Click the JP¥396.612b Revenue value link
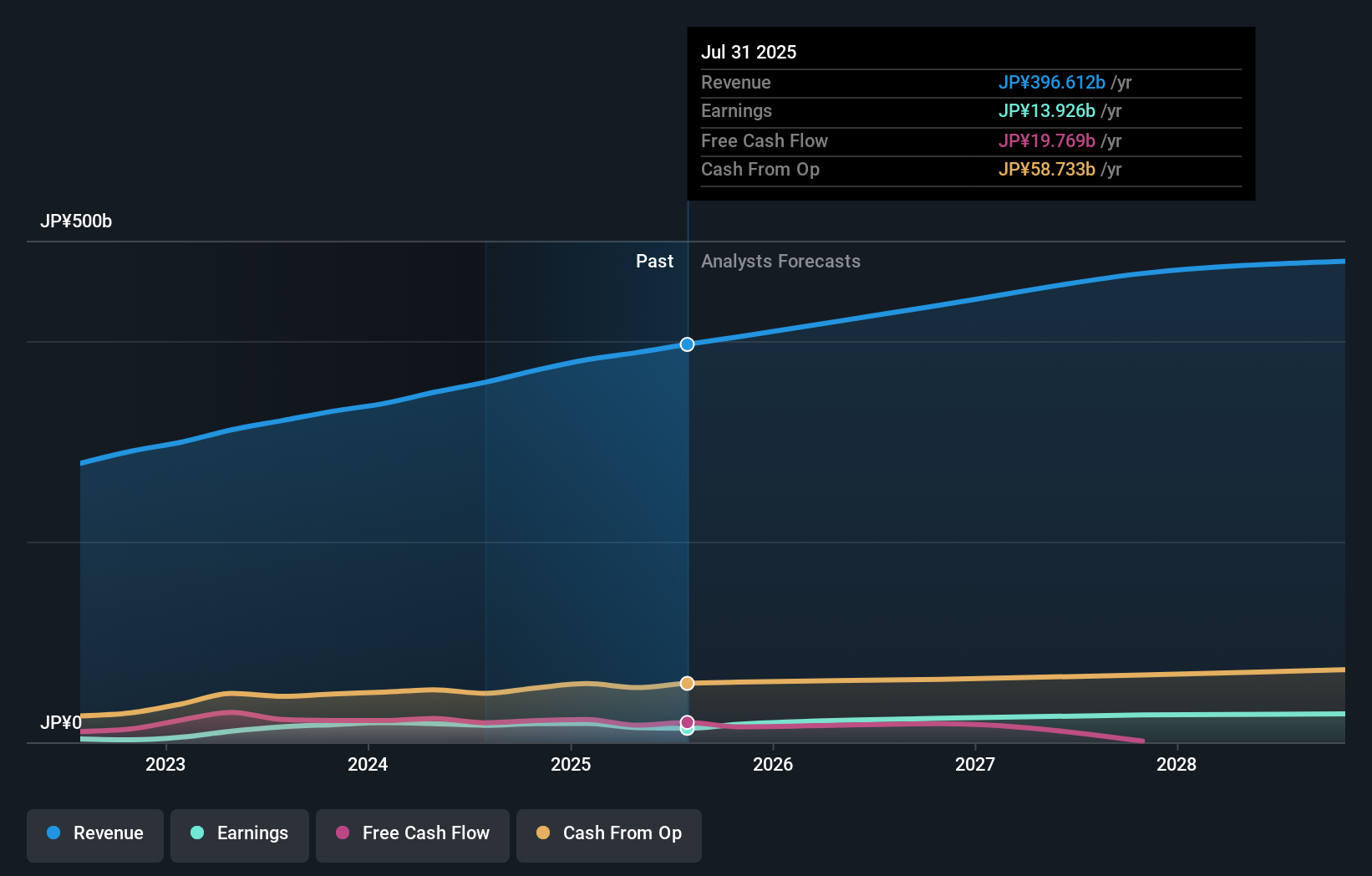 click(1052, 82)
